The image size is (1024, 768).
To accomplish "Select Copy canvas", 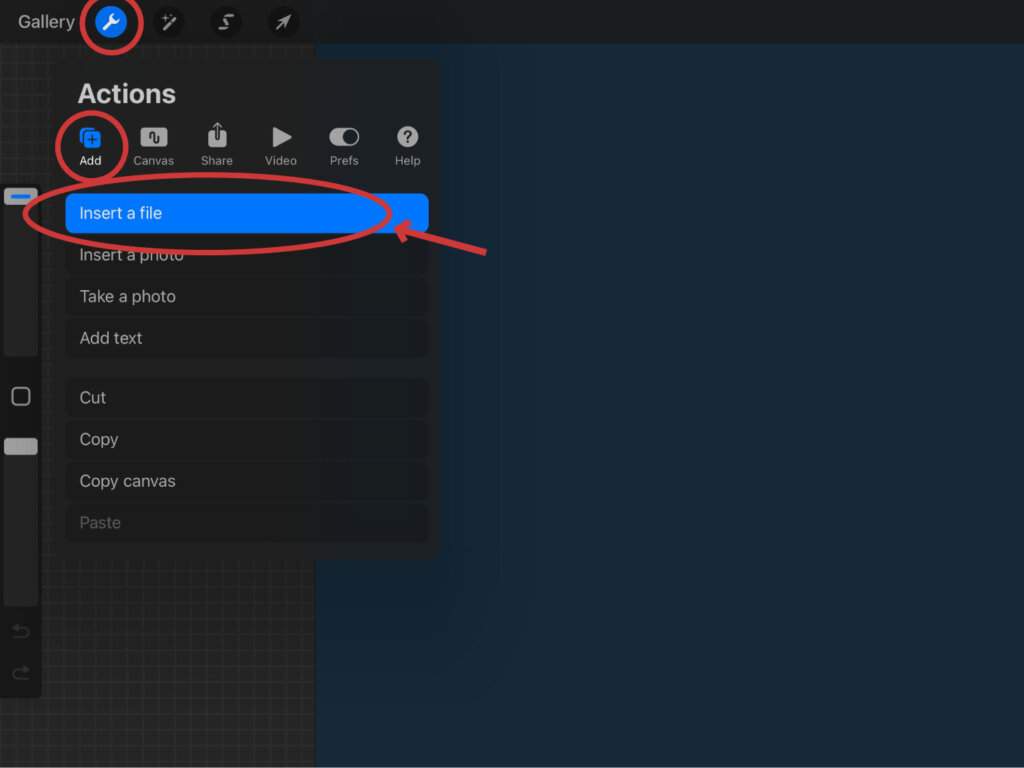I will point(246,482).
